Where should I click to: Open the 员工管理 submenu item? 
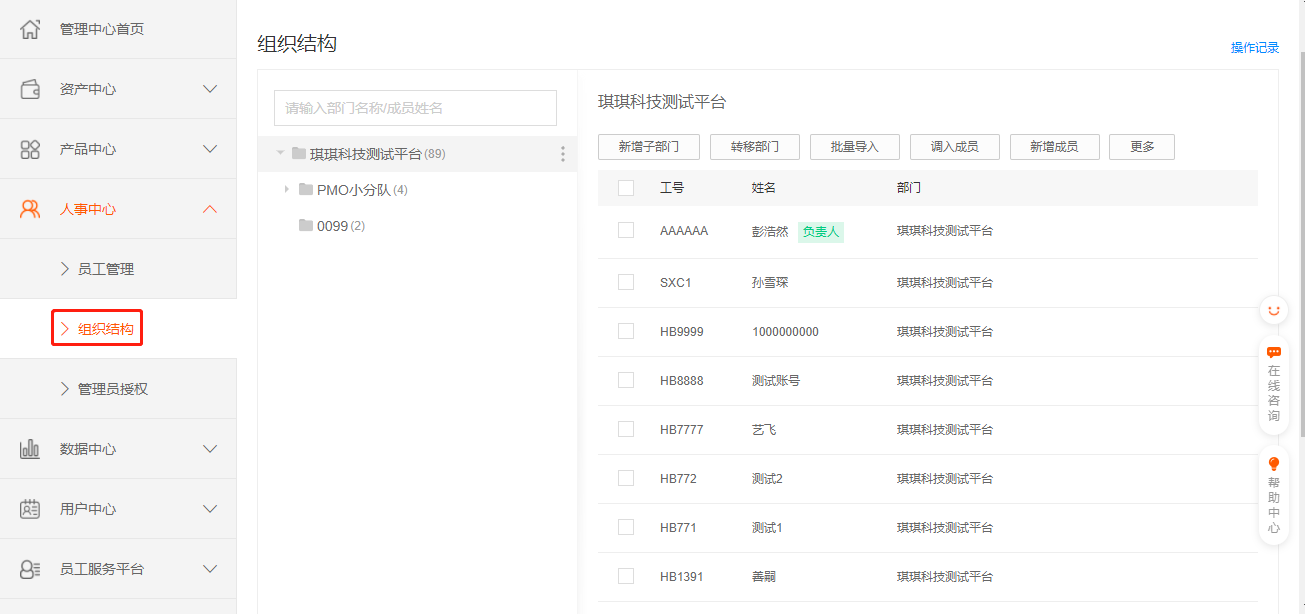pos(105,269)
